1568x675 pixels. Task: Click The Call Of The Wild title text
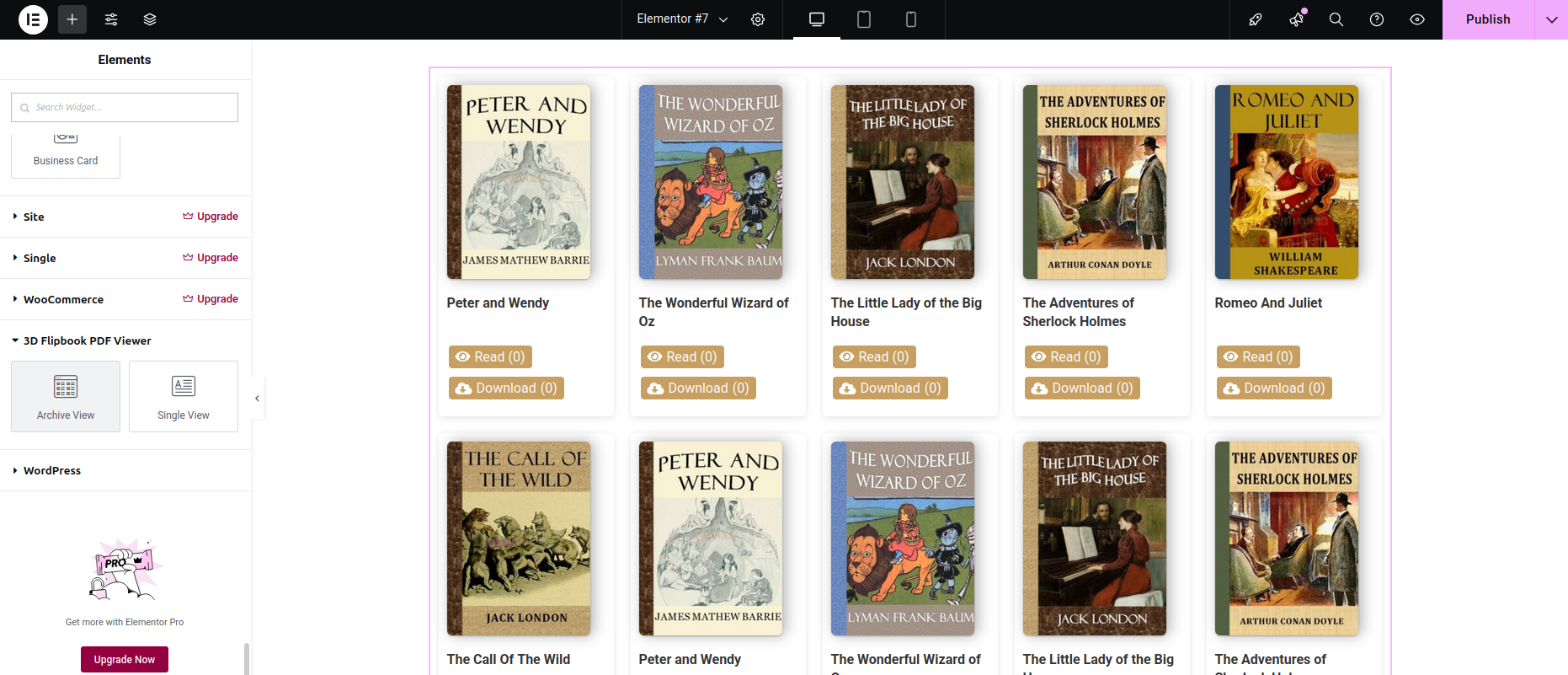click(509, 659)
